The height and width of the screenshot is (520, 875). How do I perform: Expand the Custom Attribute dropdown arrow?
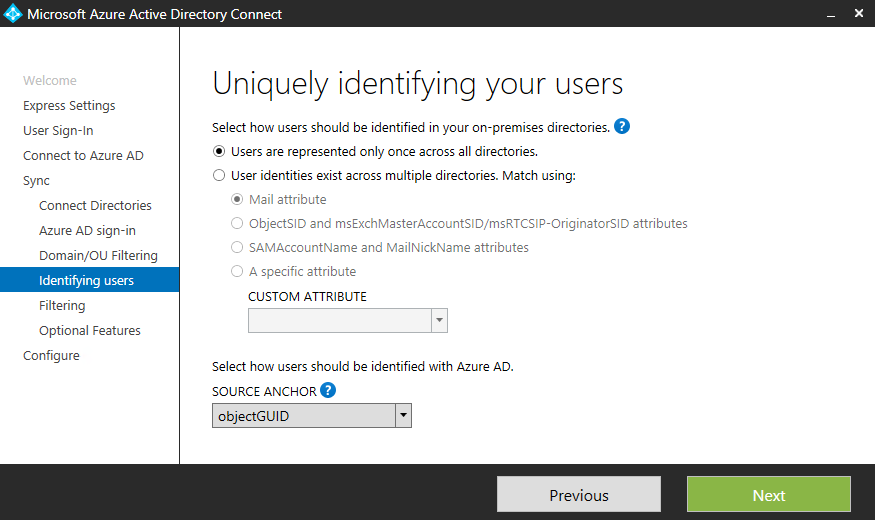point(438,320)
